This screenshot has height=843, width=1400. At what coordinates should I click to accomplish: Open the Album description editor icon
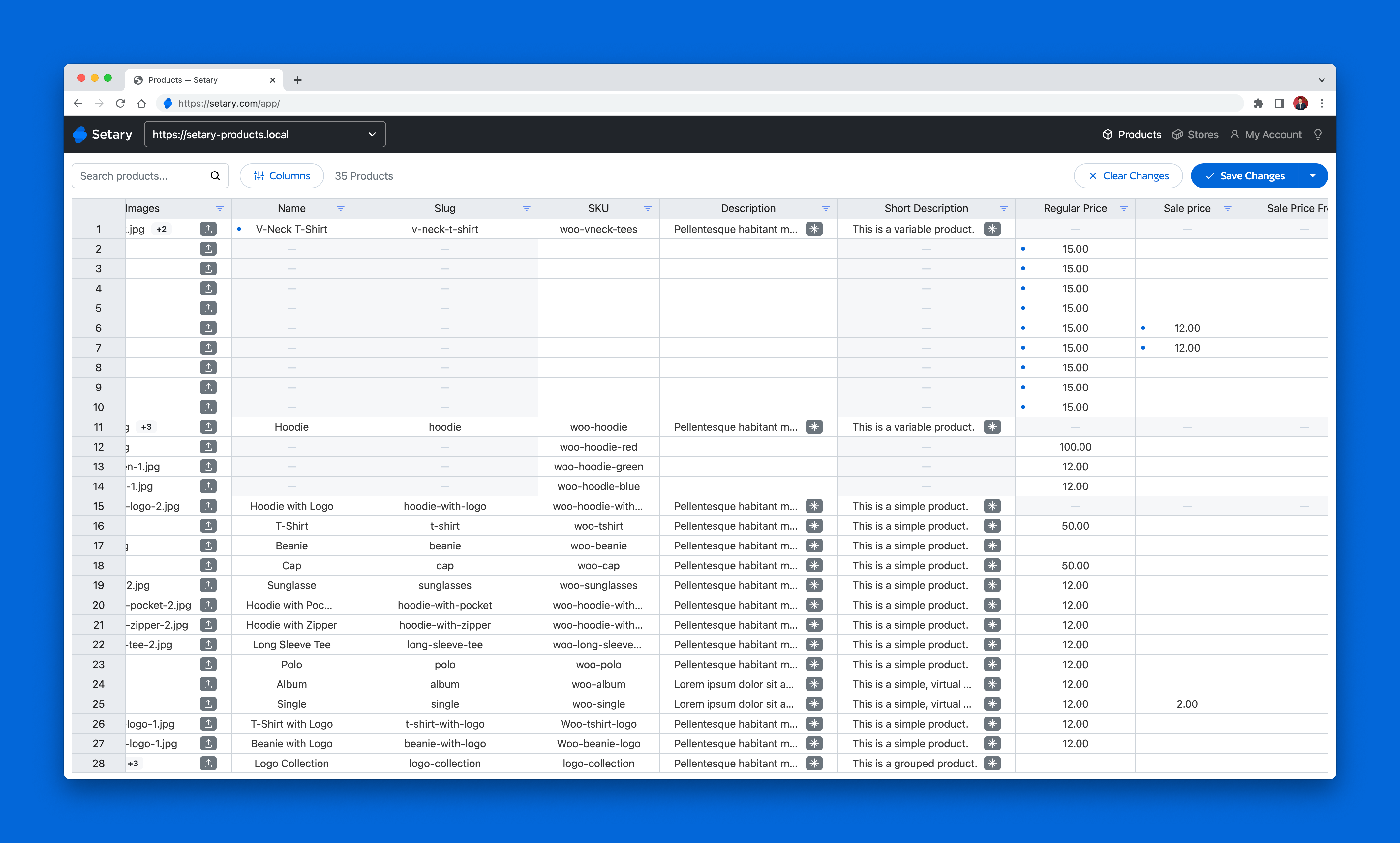click(814, 684)
